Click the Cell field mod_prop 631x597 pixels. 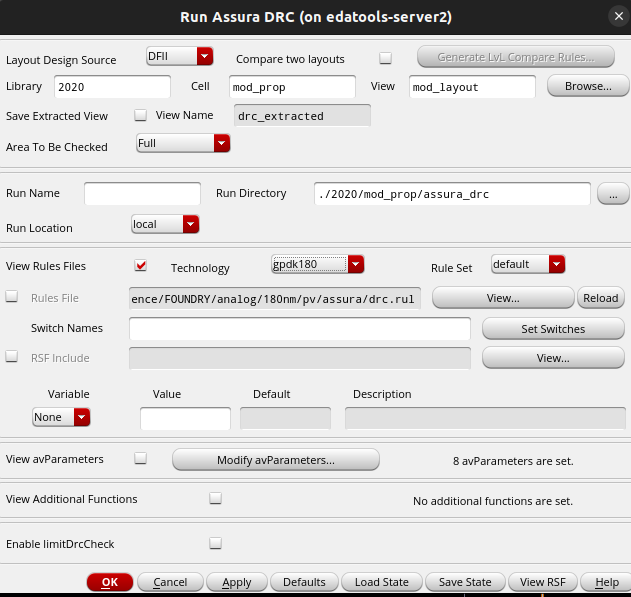click(x=292, y=87)
